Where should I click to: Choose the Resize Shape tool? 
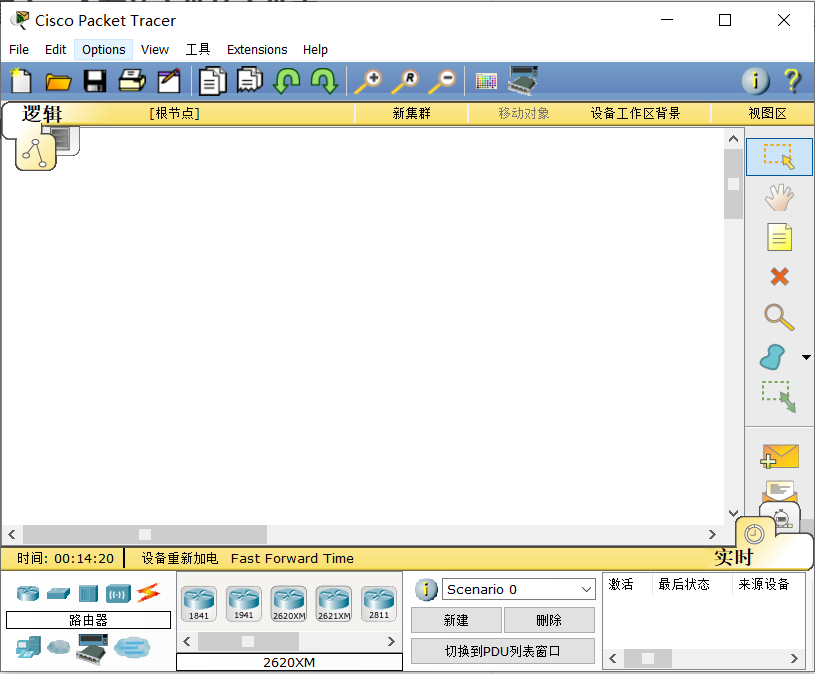click(x=779, y=397)
